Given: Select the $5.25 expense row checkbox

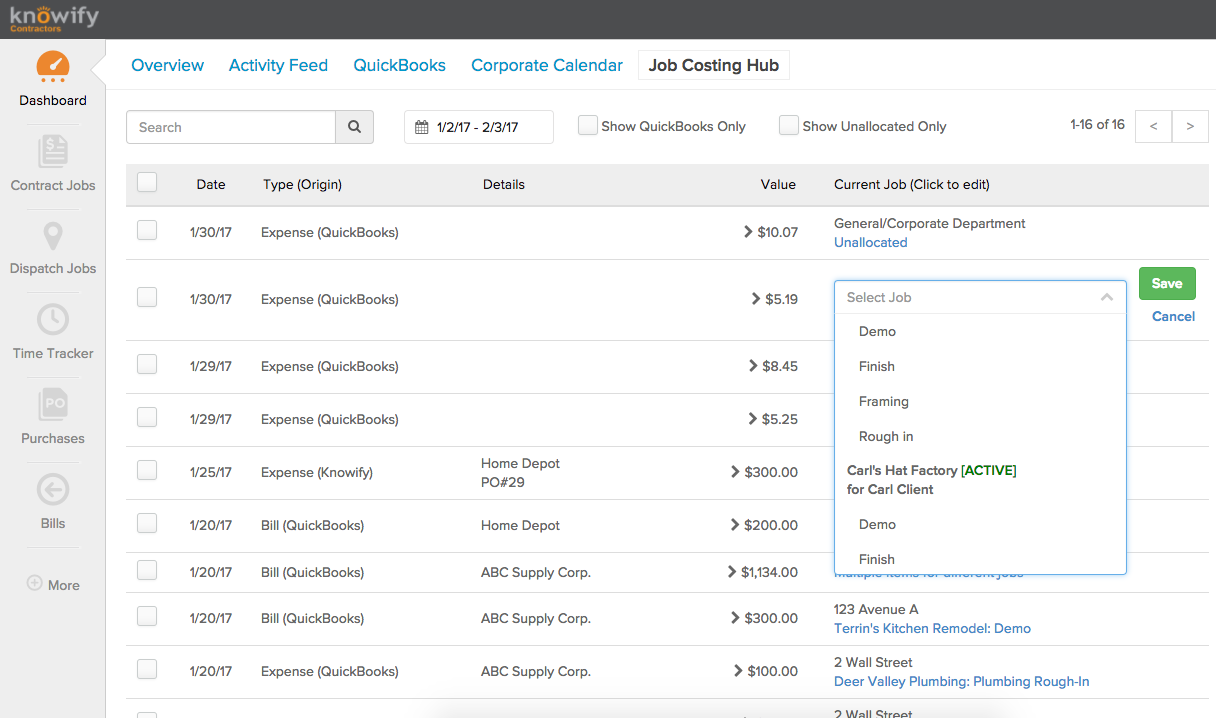Looking at the screenshot, I should 147,417.
